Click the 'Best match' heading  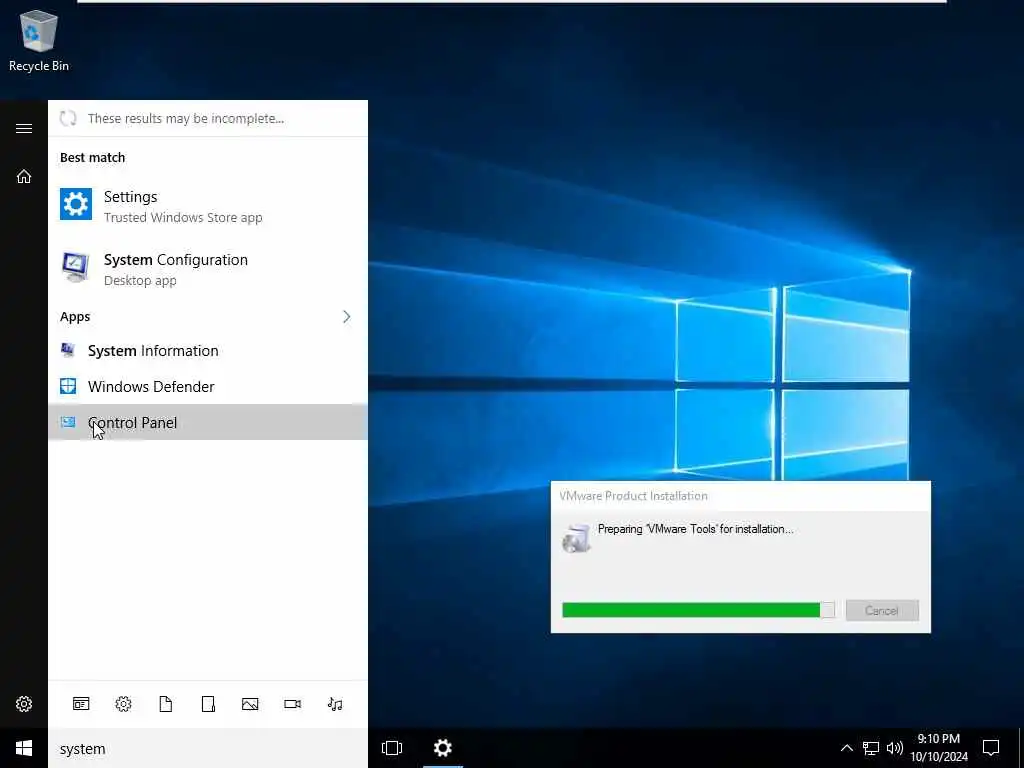tap(93, 157)
